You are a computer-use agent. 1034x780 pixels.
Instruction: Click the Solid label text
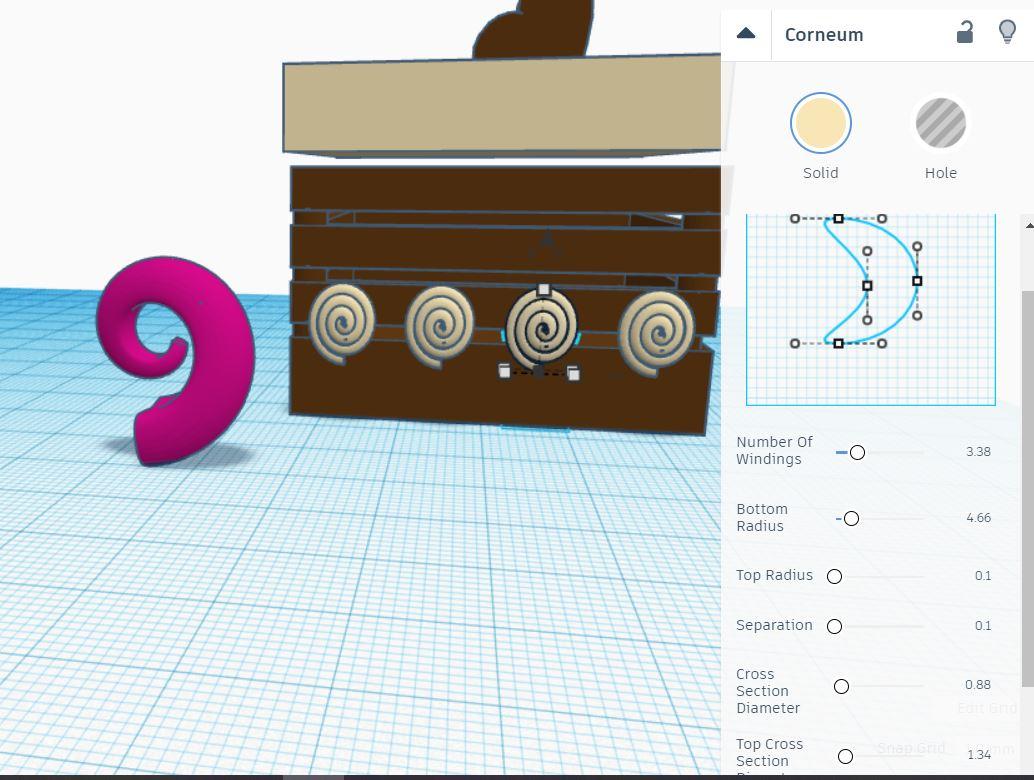(x=820, y=173)
